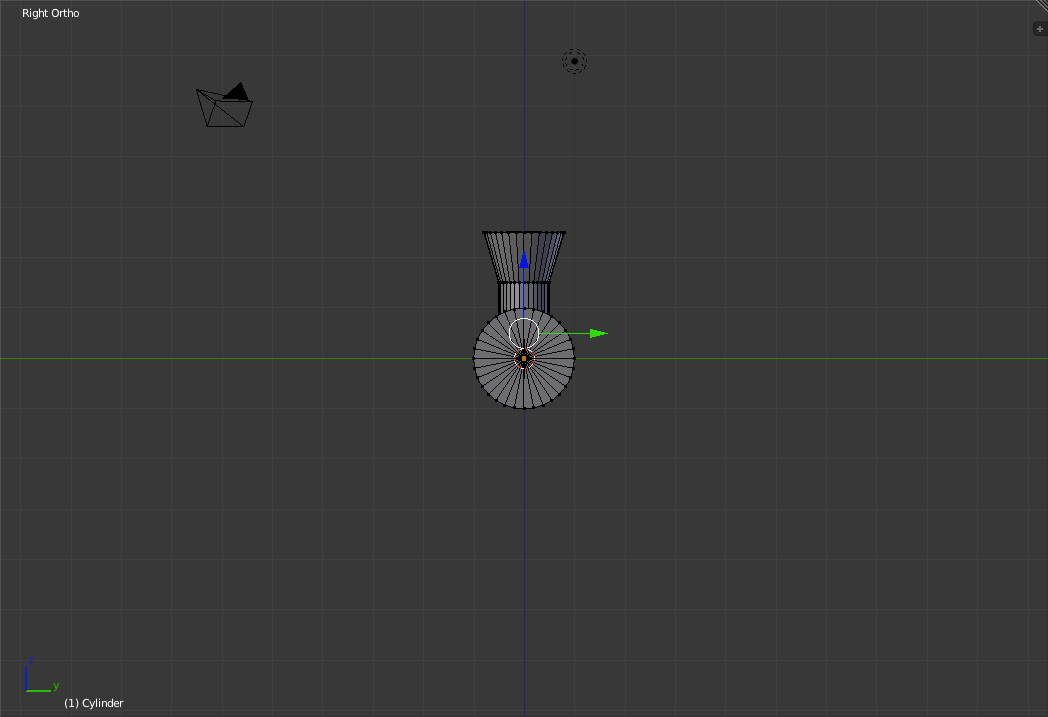Select the camera object in the viewport
This screenshot has height=717, width=1048.
pyautogui.click(x=225, y=104)
